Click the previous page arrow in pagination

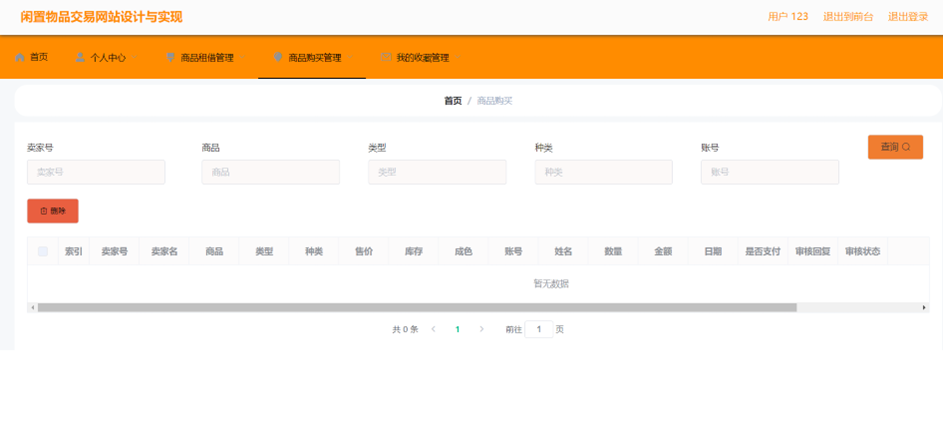pyautogui.click(x=433, y=329)
